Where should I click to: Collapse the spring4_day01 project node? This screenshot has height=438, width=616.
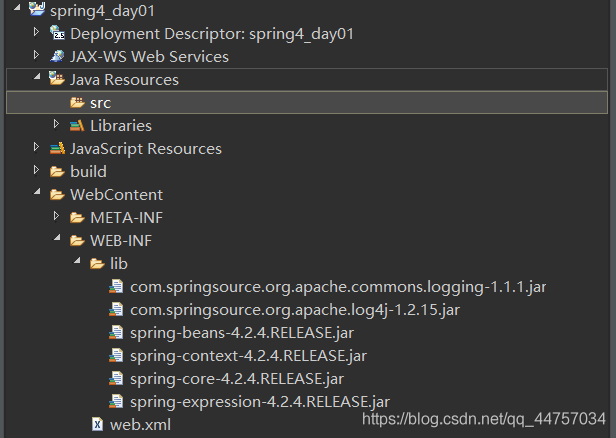coord(19,10)
